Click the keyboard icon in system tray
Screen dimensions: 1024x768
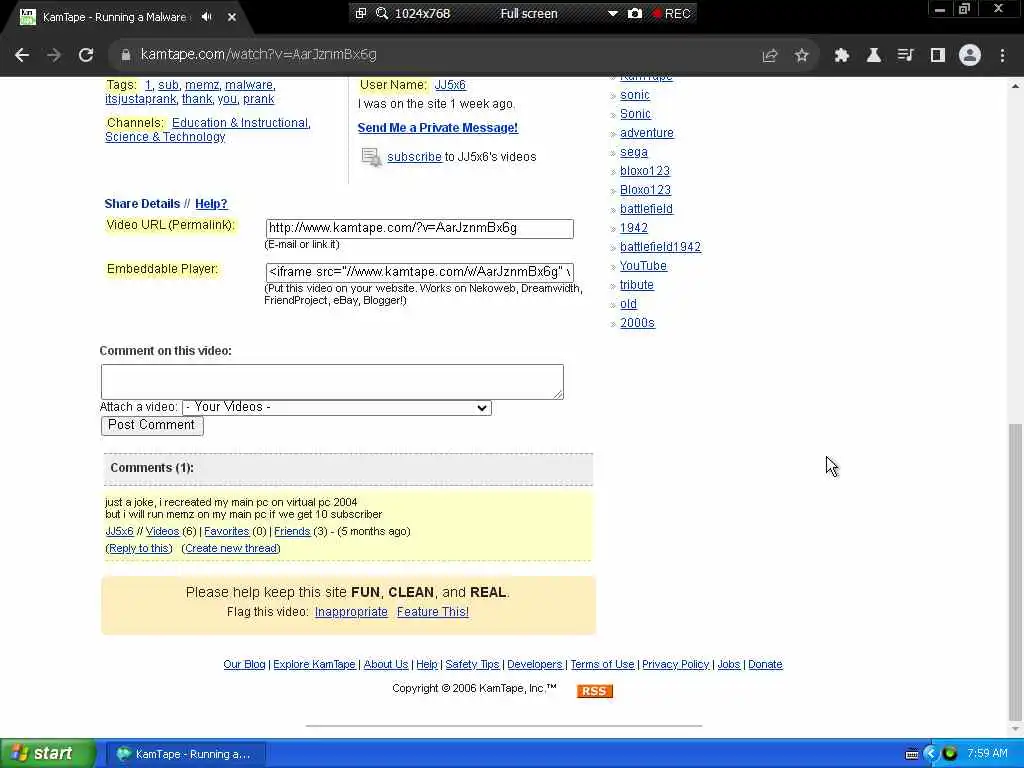click(912, 754)
